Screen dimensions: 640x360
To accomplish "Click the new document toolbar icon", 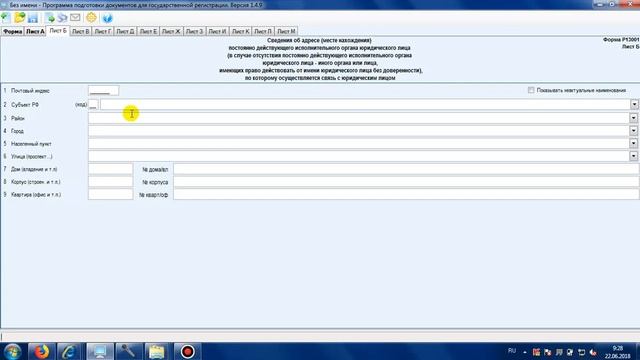I will coord(6,18).
